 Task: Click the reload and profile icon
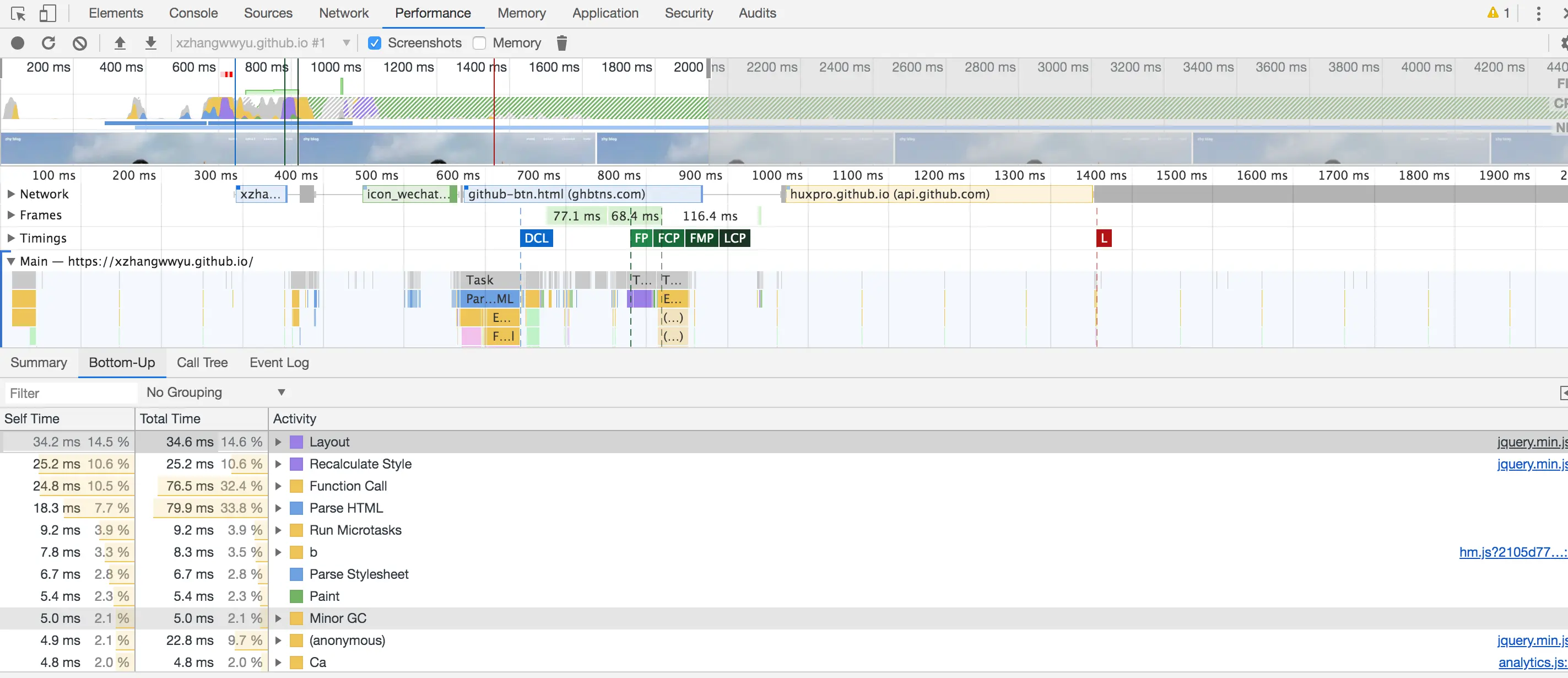(x=48, y=42)
